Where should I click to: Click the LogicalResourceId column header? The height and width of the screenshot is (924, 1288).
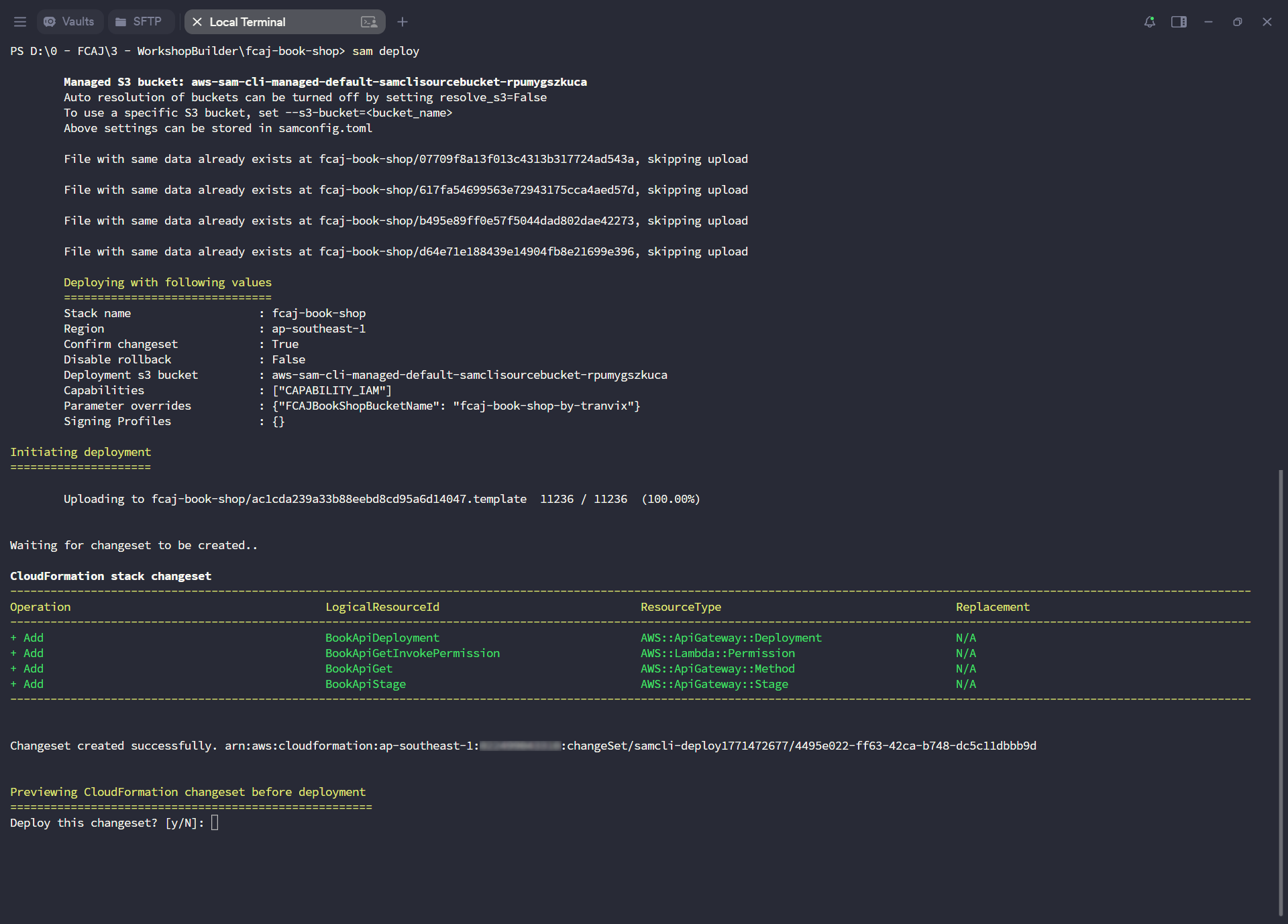[382, 607]
